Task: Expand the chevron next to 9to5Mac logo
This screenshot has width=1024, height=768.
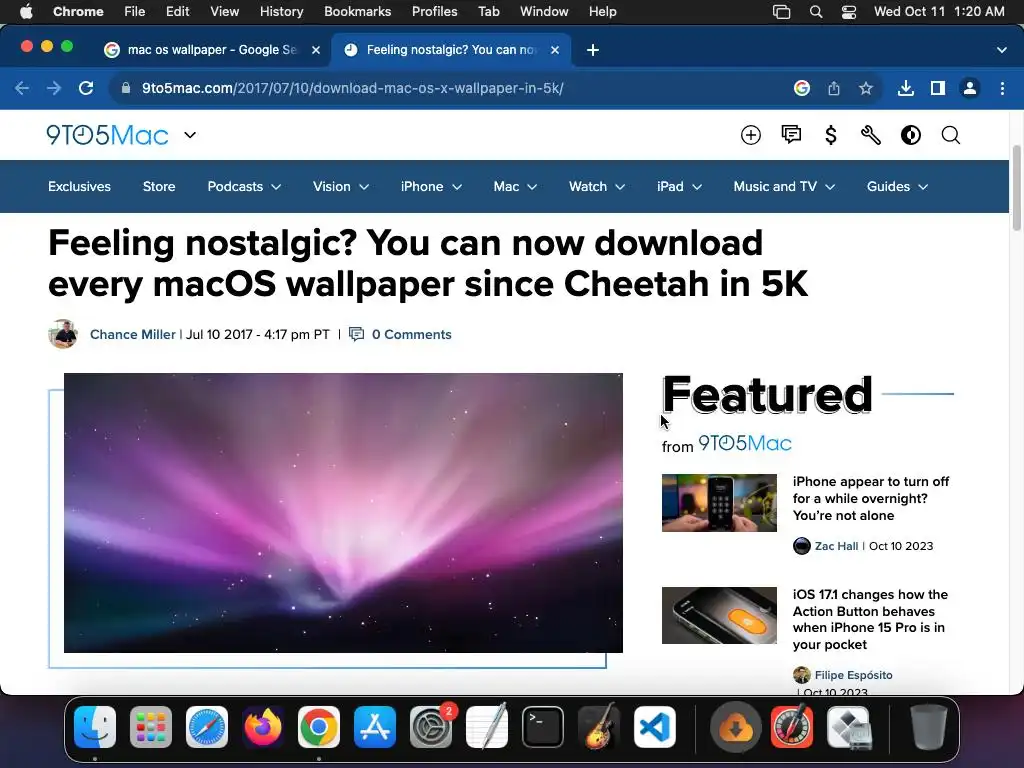Action: [190, 135]
